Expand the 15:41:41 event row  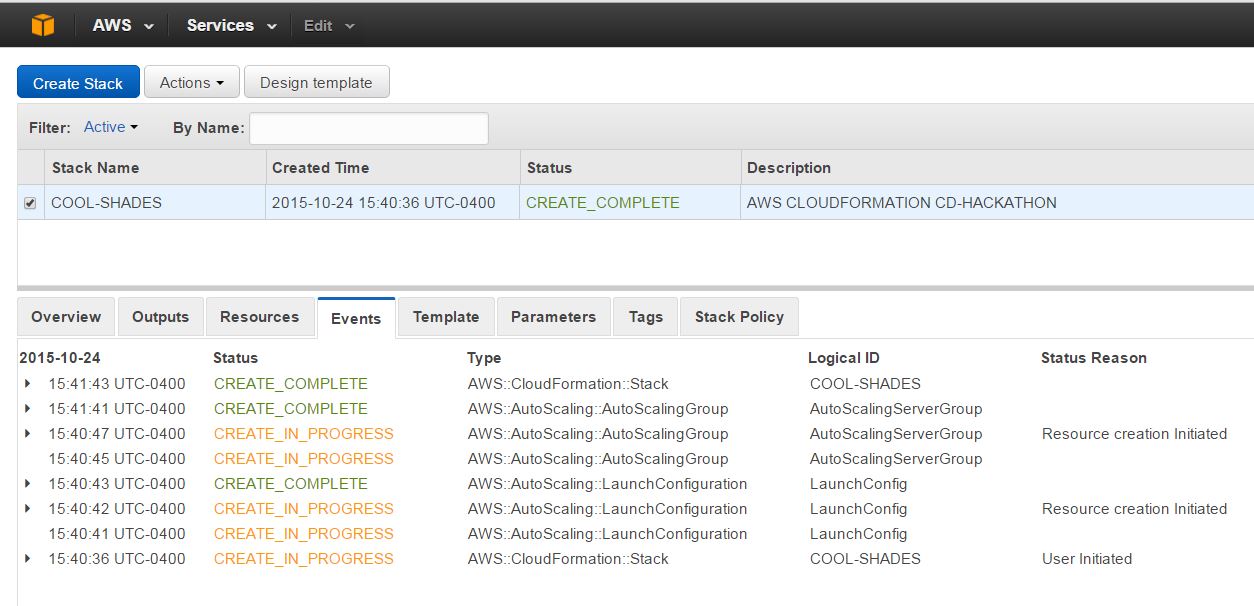pyautogui.click(x=27, y=409)
